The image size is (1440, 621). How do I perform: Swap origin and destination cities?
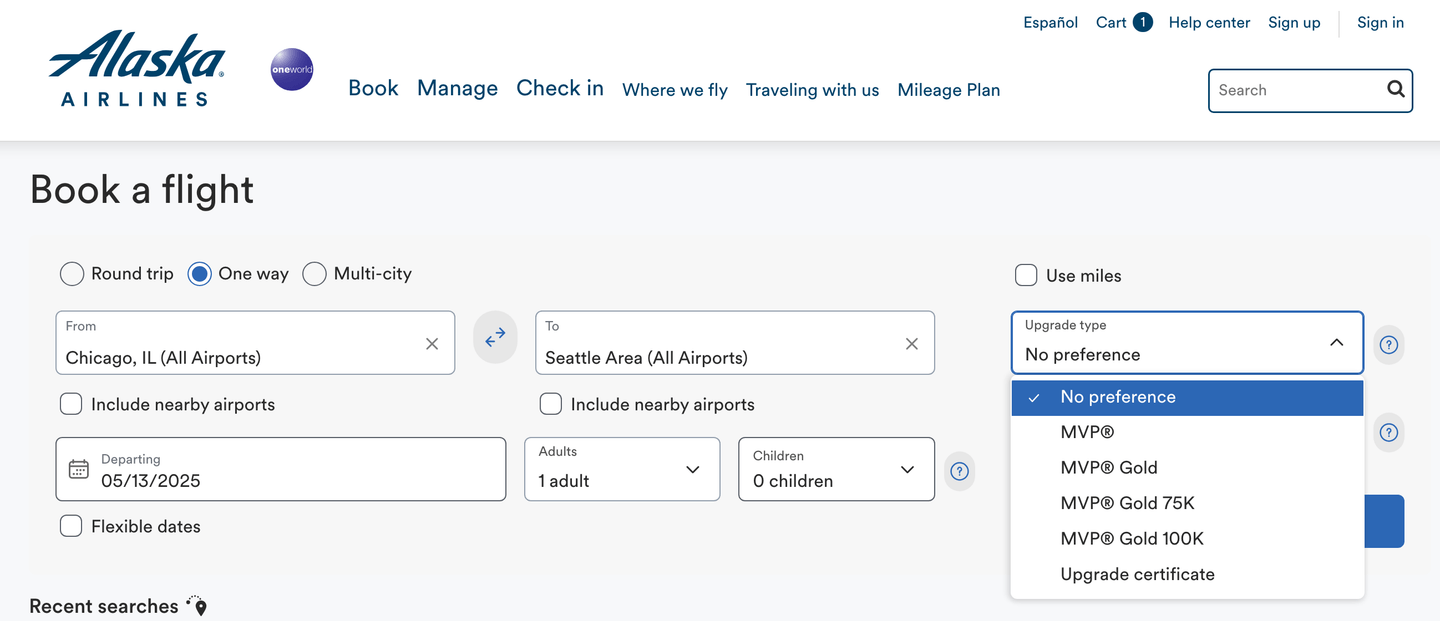point(495,339)
